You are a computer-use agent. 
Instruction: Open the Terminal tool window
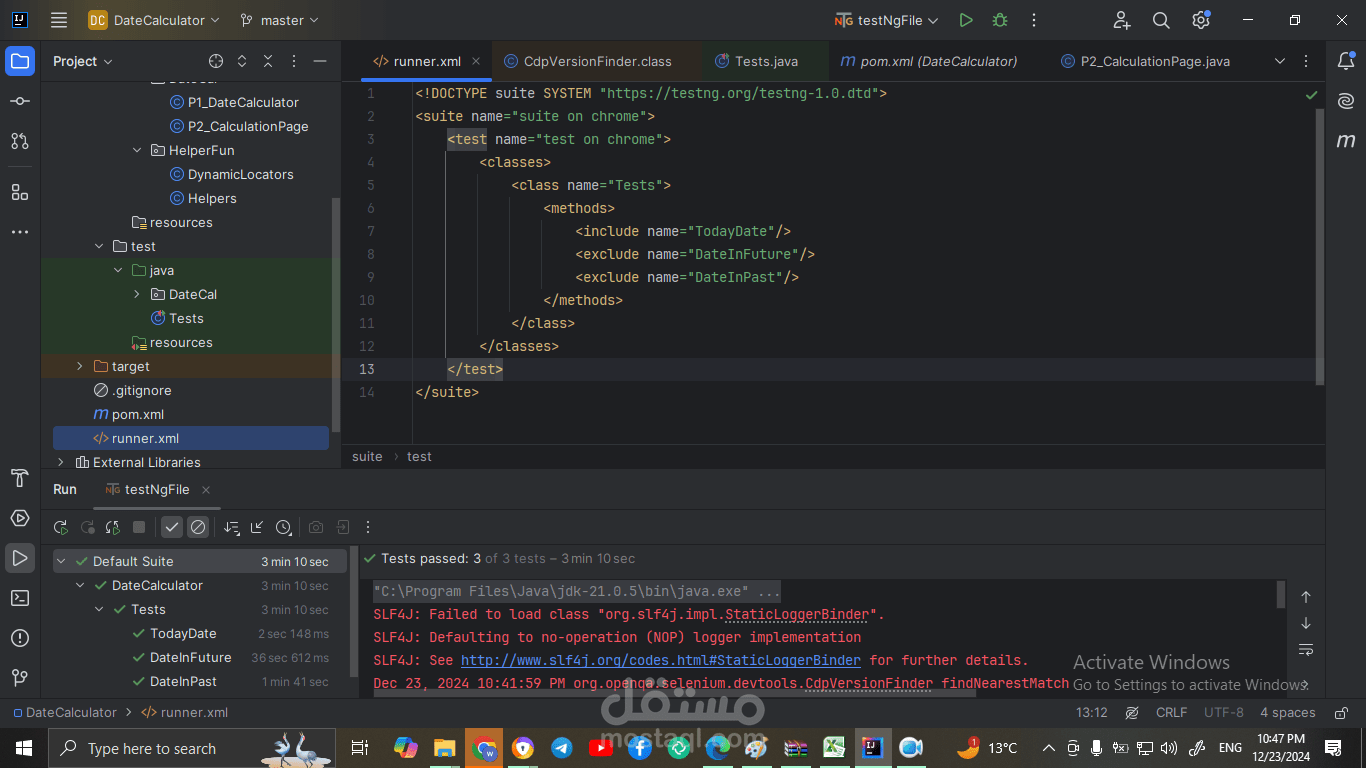pyautogui.click(x=20, y=598)
